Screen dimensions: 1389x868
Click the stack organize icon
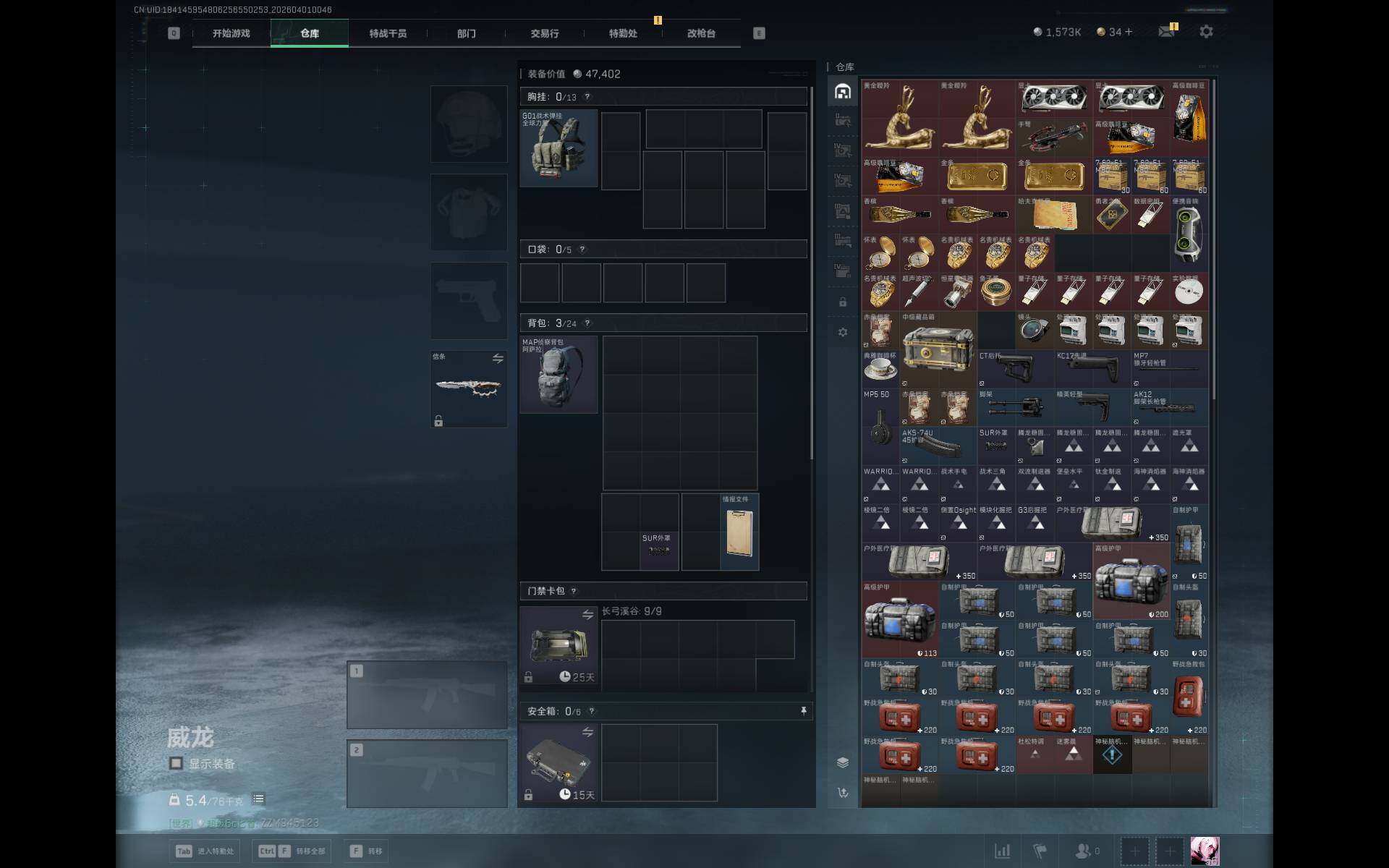[842, 762]
